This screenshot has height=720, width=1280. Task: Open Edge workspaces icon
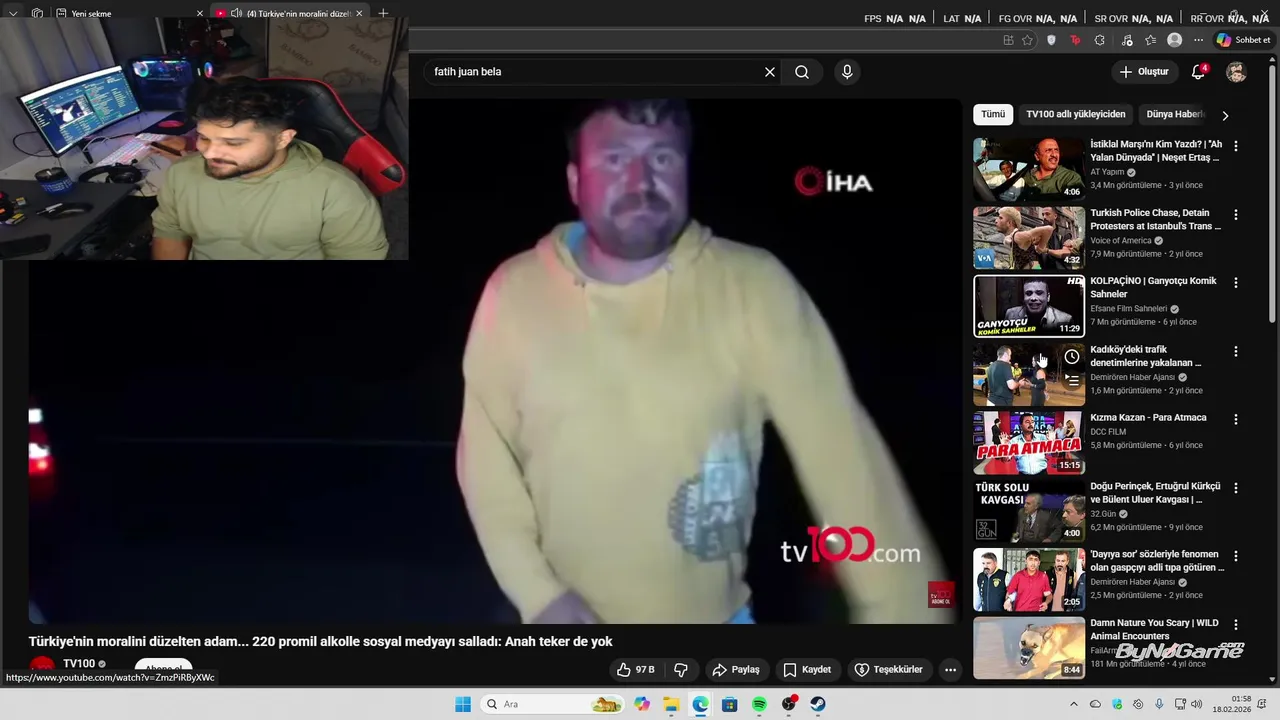[37, 13]
